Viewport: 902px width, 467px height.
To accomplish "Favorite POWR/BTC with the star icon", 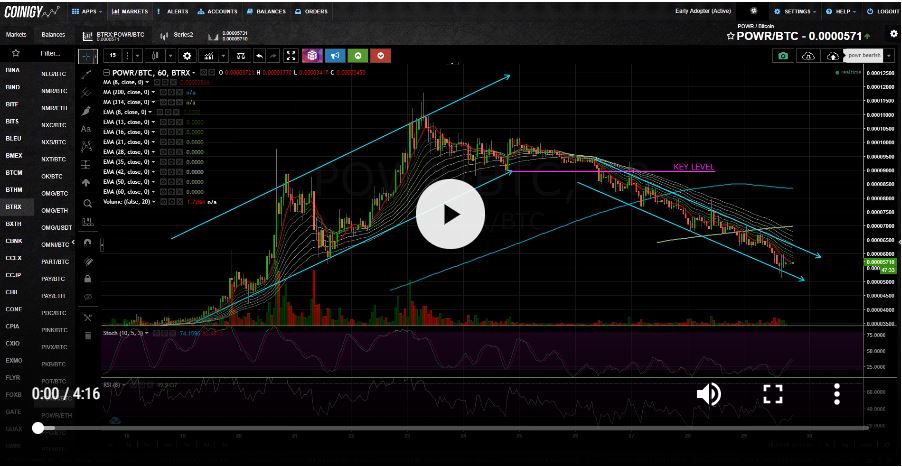I will pyautogui.click(x=731, y=36).
